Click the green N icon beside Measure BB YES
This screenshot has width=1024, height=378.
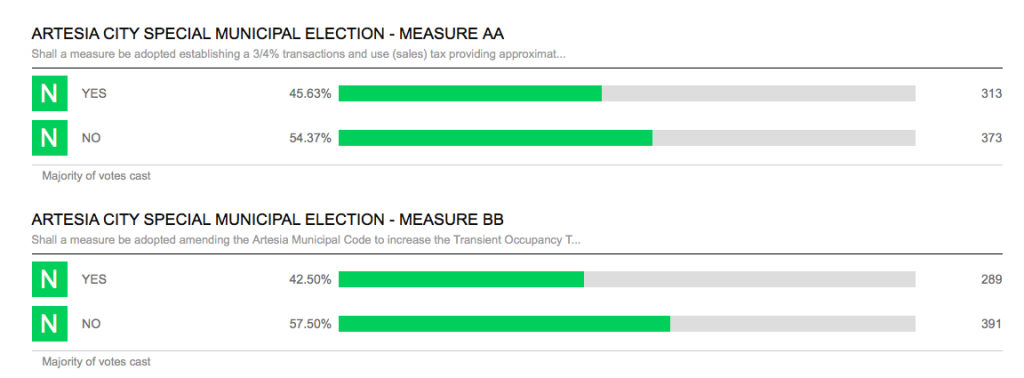coord(50,279)
